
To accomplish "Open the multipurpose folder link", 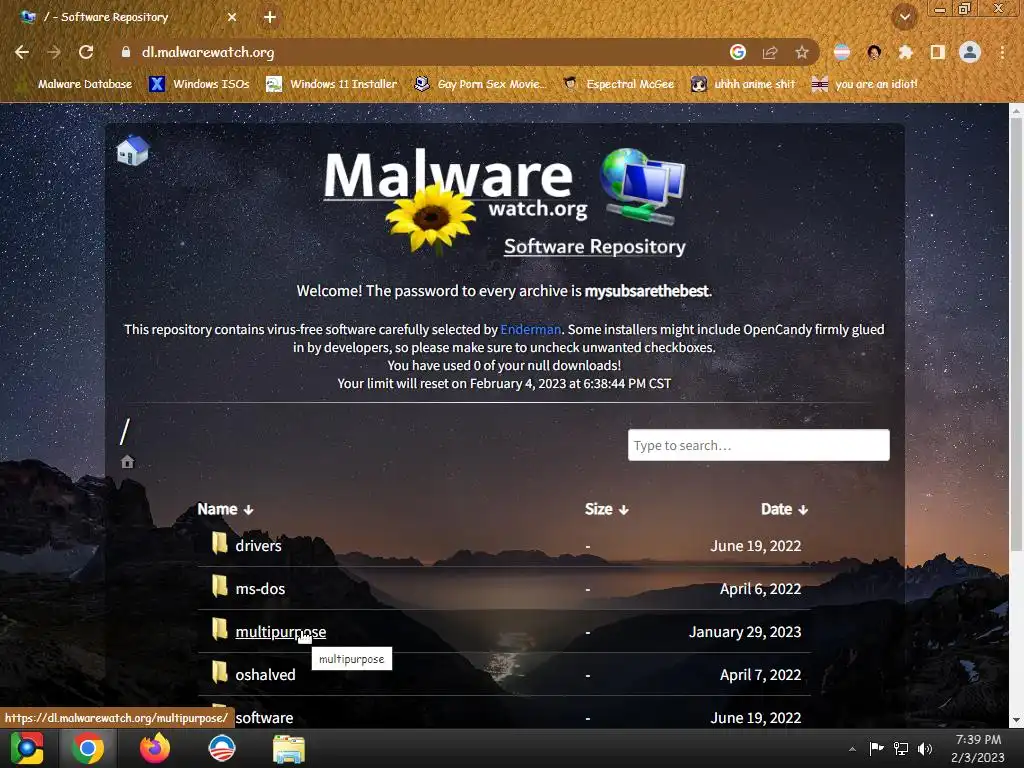I will [x=280, y=632].
